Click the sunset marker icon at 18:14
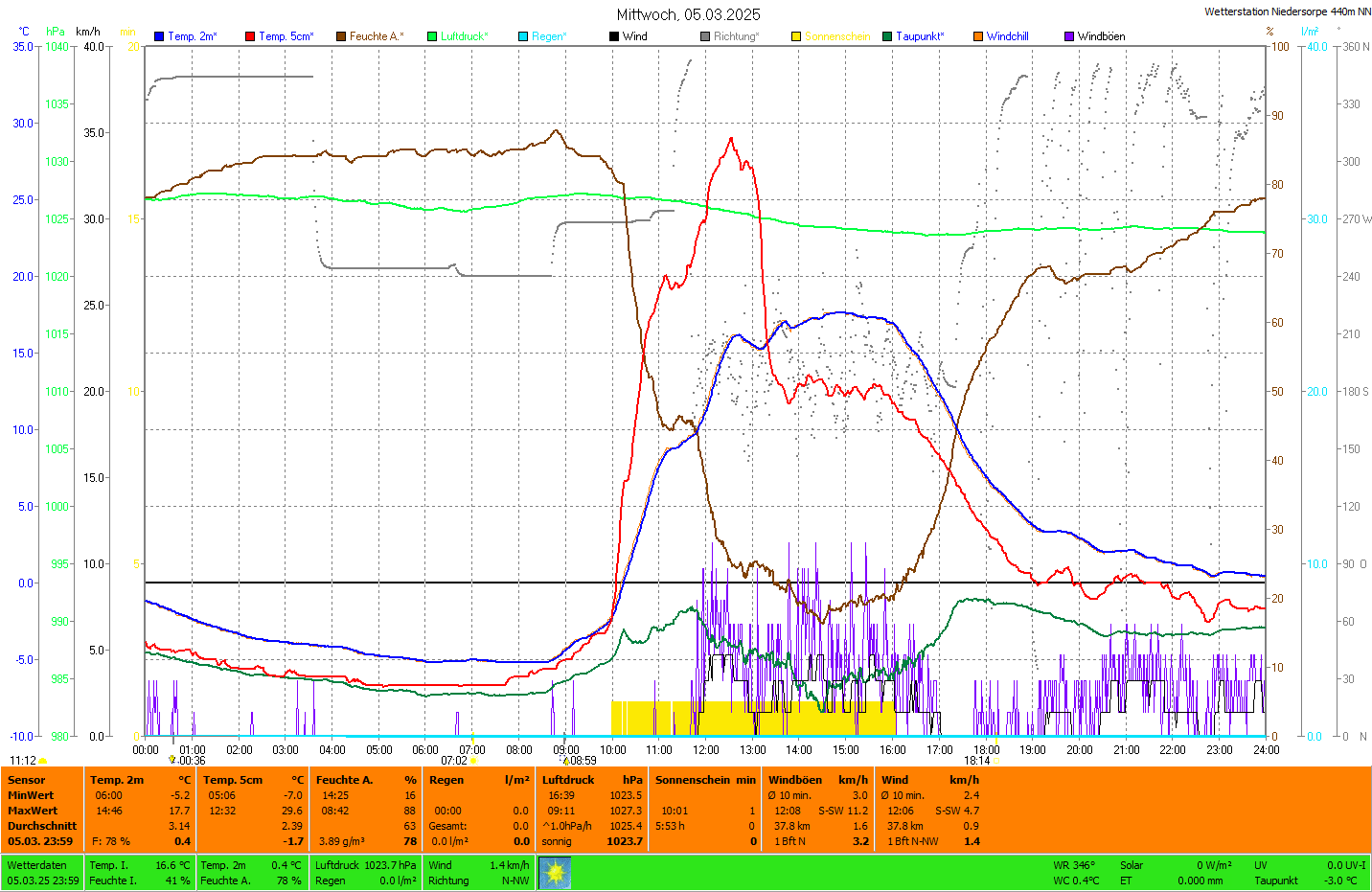Viewport: 1372px width, 892px height. 997,761
